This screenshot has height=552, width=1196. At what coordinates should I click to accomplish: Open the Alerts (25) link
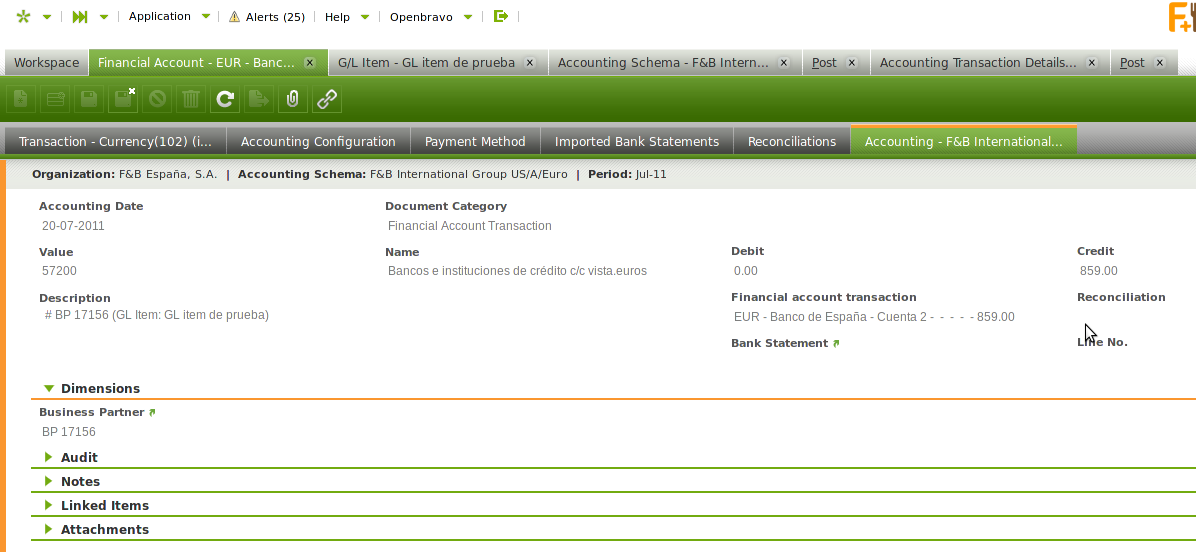pyautogui.click(x=275, y=17)
